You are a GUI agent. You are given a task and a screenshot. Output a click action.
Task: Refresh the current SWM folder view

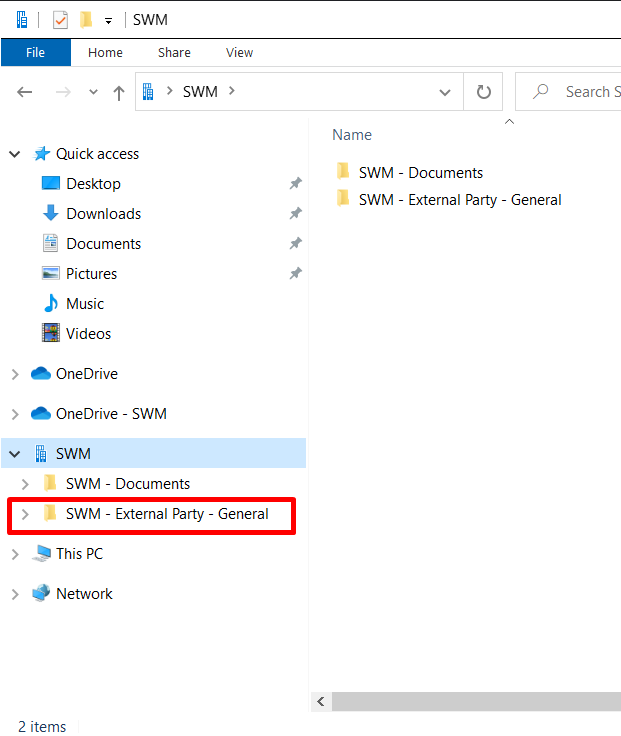click(484, 92)
